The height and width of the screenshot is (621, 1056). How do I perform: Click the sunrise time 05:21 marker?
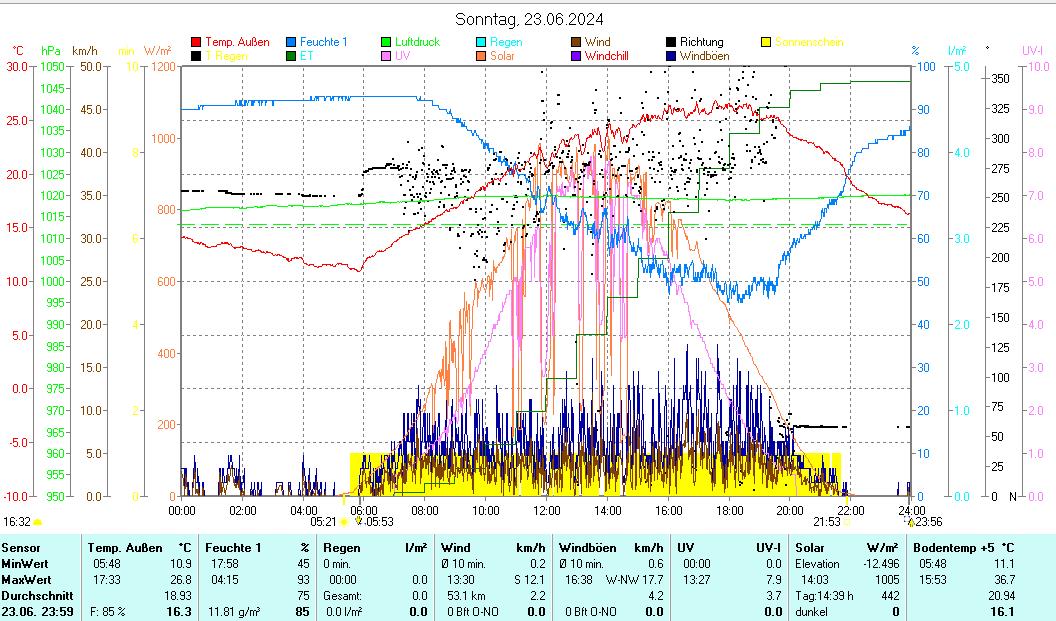coord(323,521)
